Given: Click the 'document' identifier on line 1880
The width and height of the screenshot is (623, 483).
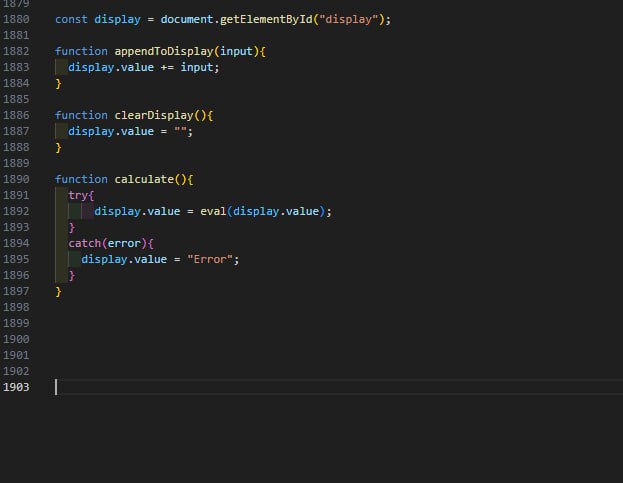Looking at the screenshot, I should pyautogui.click(x=187, y=19).
